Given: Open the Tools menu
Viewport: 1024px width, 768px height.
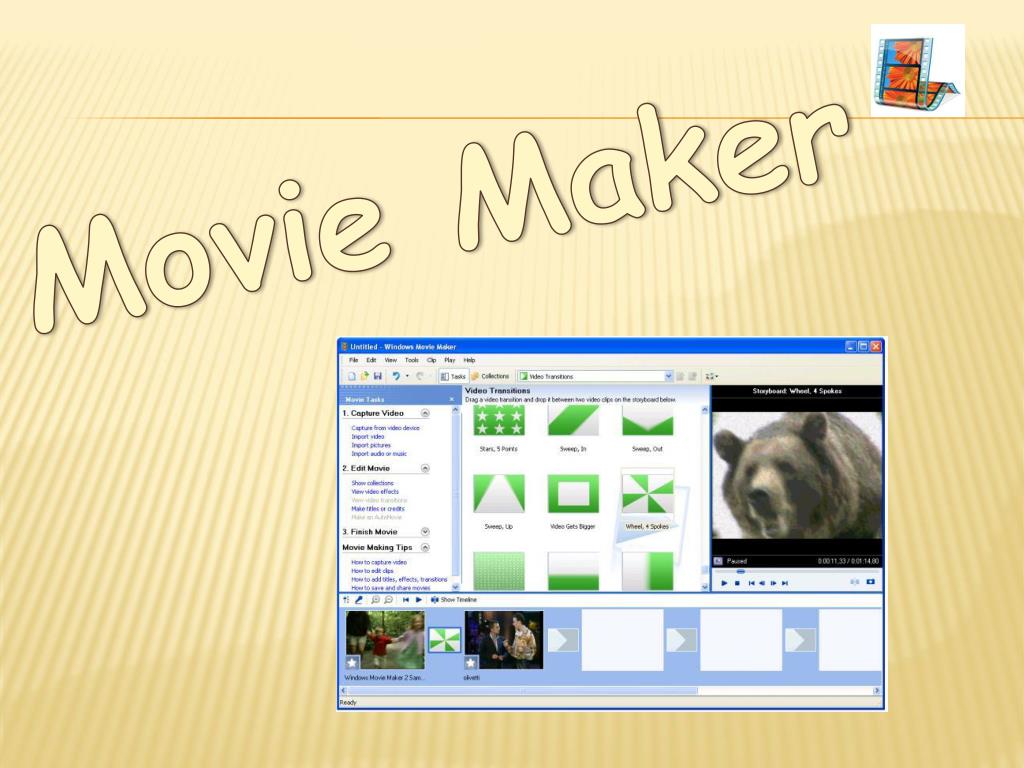Looking at the screenshot, I should (x=411, y=360).
